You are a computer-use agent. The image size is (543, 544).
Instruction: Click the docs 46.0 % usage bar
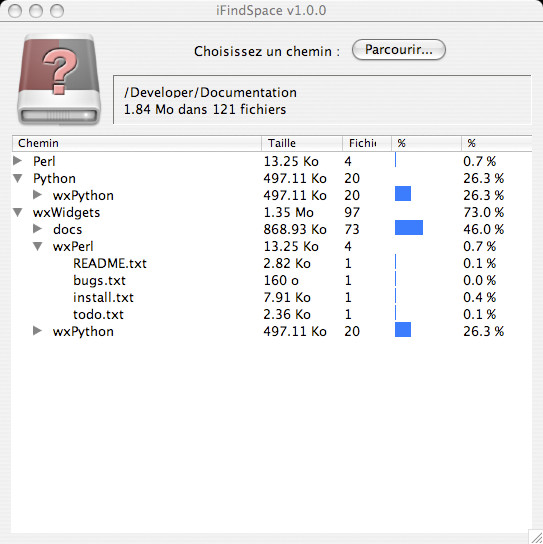click(409, 227)
